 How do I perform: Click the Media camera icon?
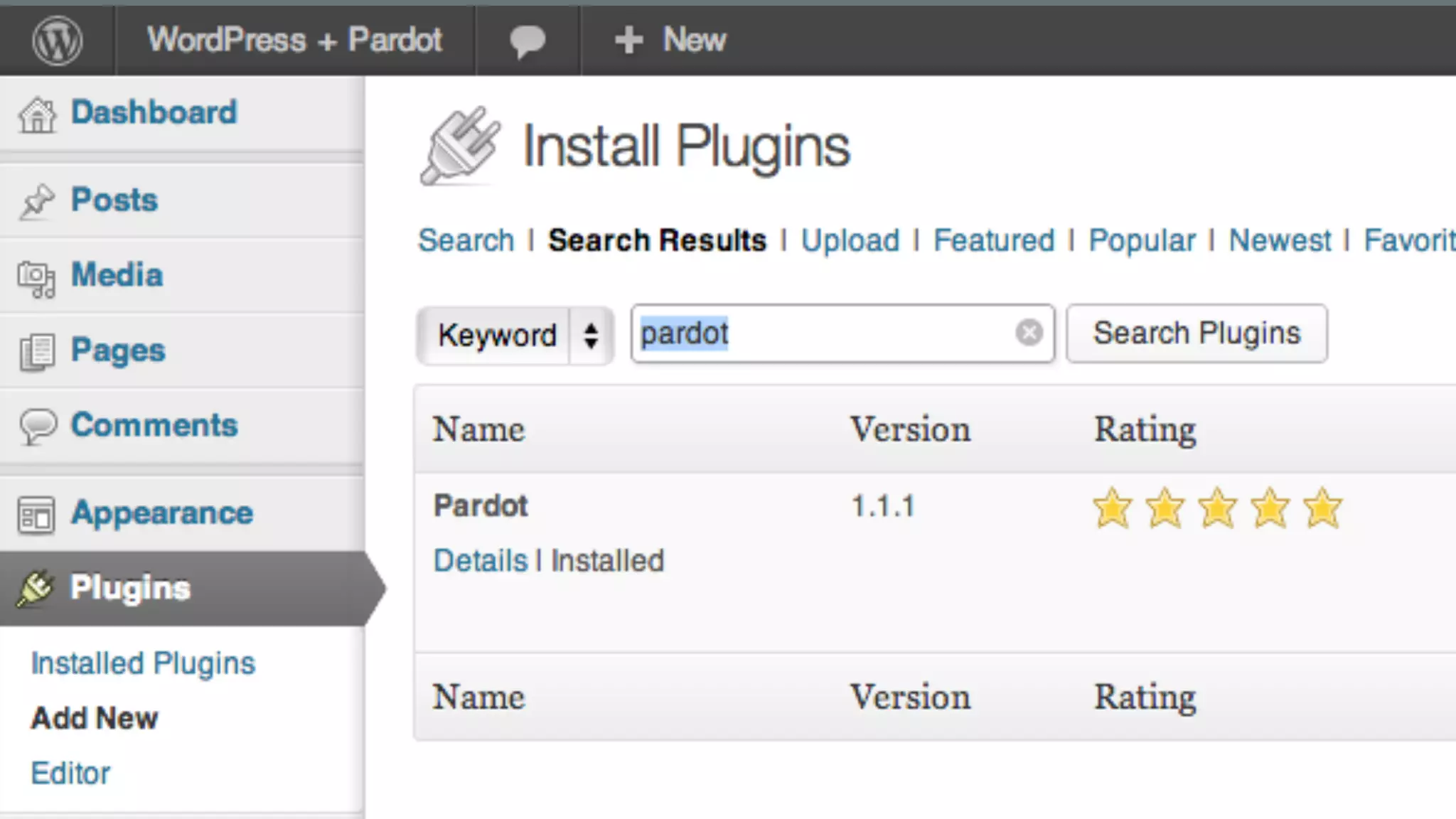click(x=36, y=278)
